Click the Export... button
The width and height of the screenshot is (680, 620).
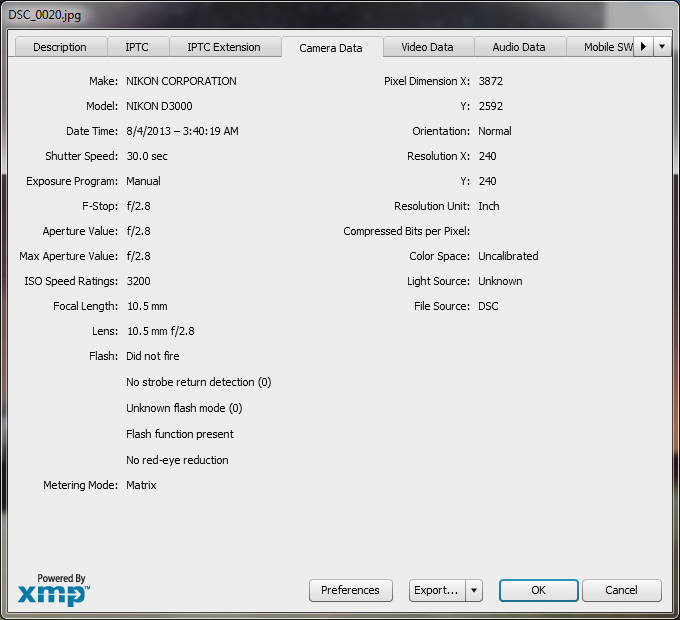pos(437,590)
